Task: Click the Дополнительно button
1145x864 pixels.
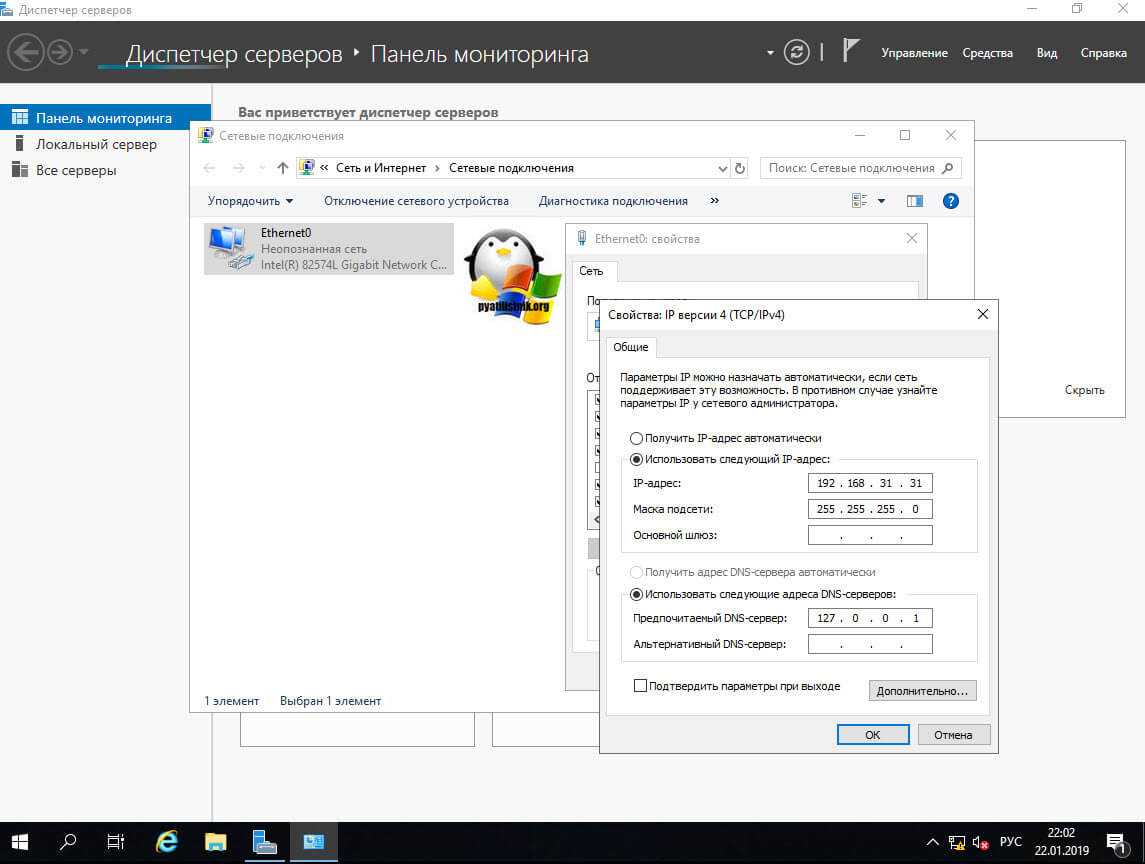Action: [922, 691]
